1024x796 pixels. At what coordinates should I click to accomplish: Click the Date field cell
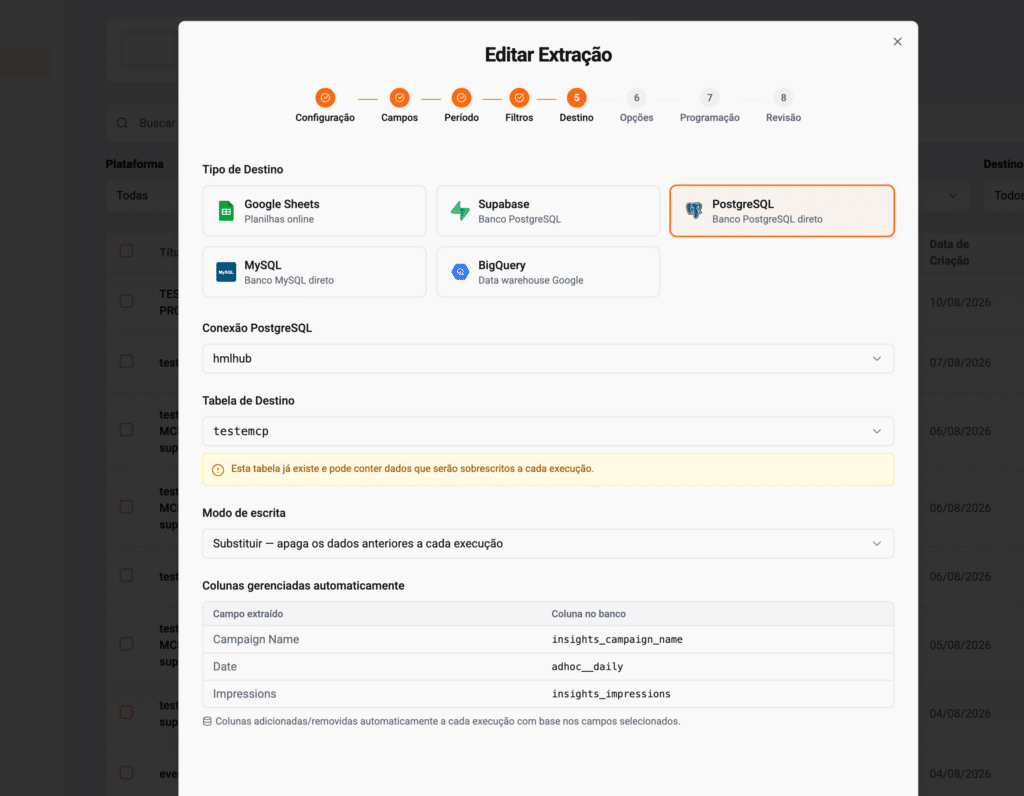225,667
